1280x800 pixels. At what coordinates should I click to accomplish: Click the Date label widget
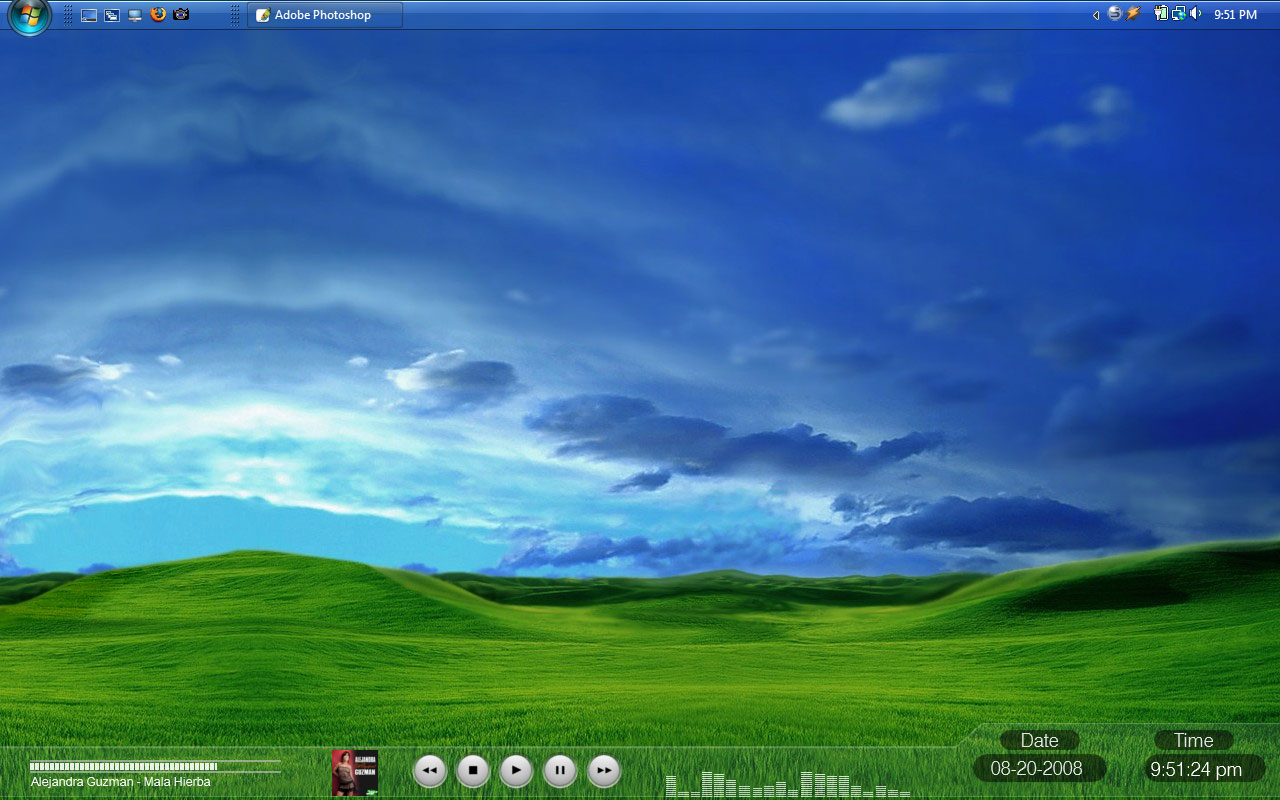tap(1039, 741)
